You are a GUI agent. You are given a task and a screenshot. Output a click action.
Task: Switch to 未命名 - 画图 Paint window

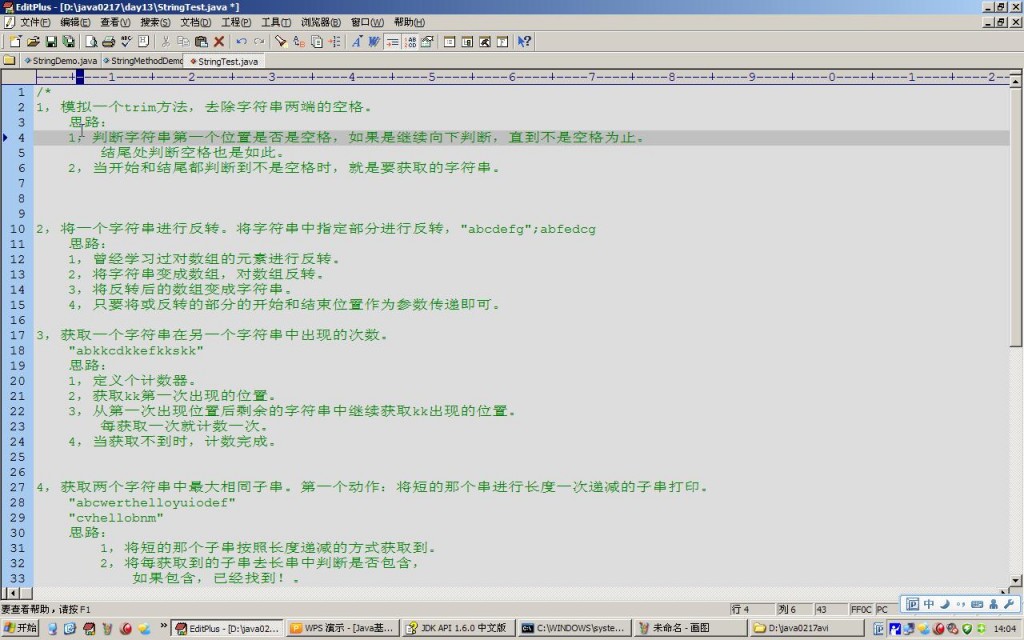coord(690,628)
